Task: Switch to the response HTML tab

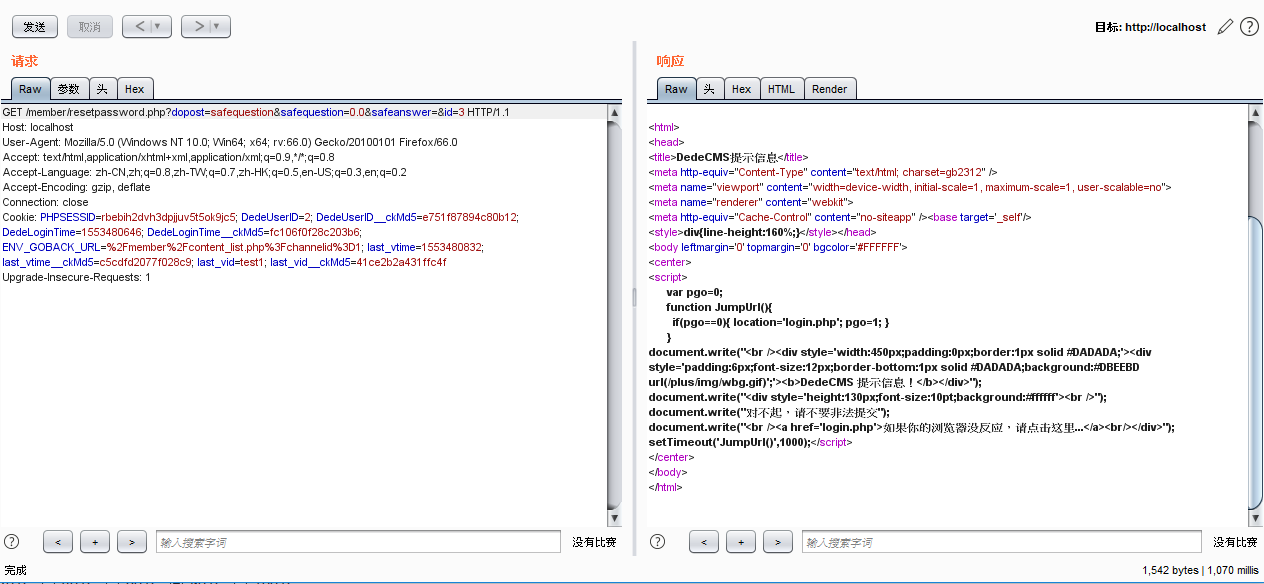Action: pyautogui.click(x=782, y=89)
